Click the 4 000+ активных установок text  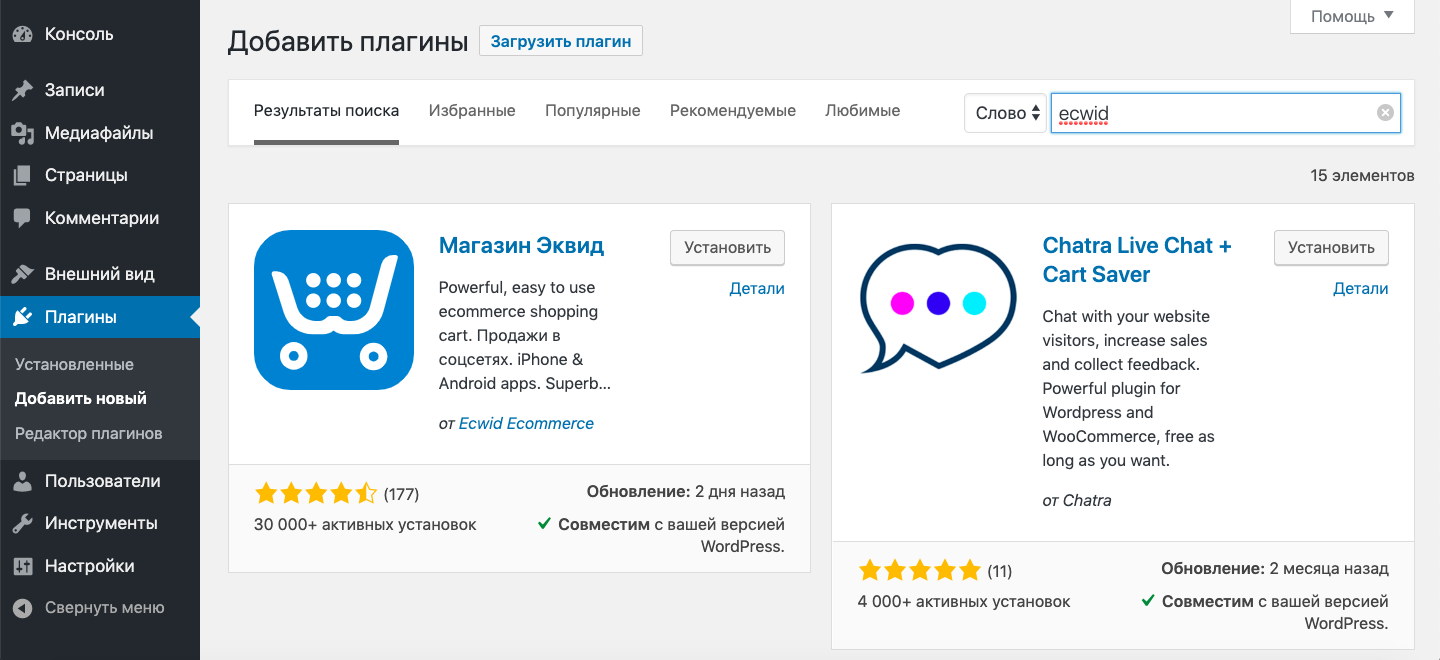coord(965,602)
